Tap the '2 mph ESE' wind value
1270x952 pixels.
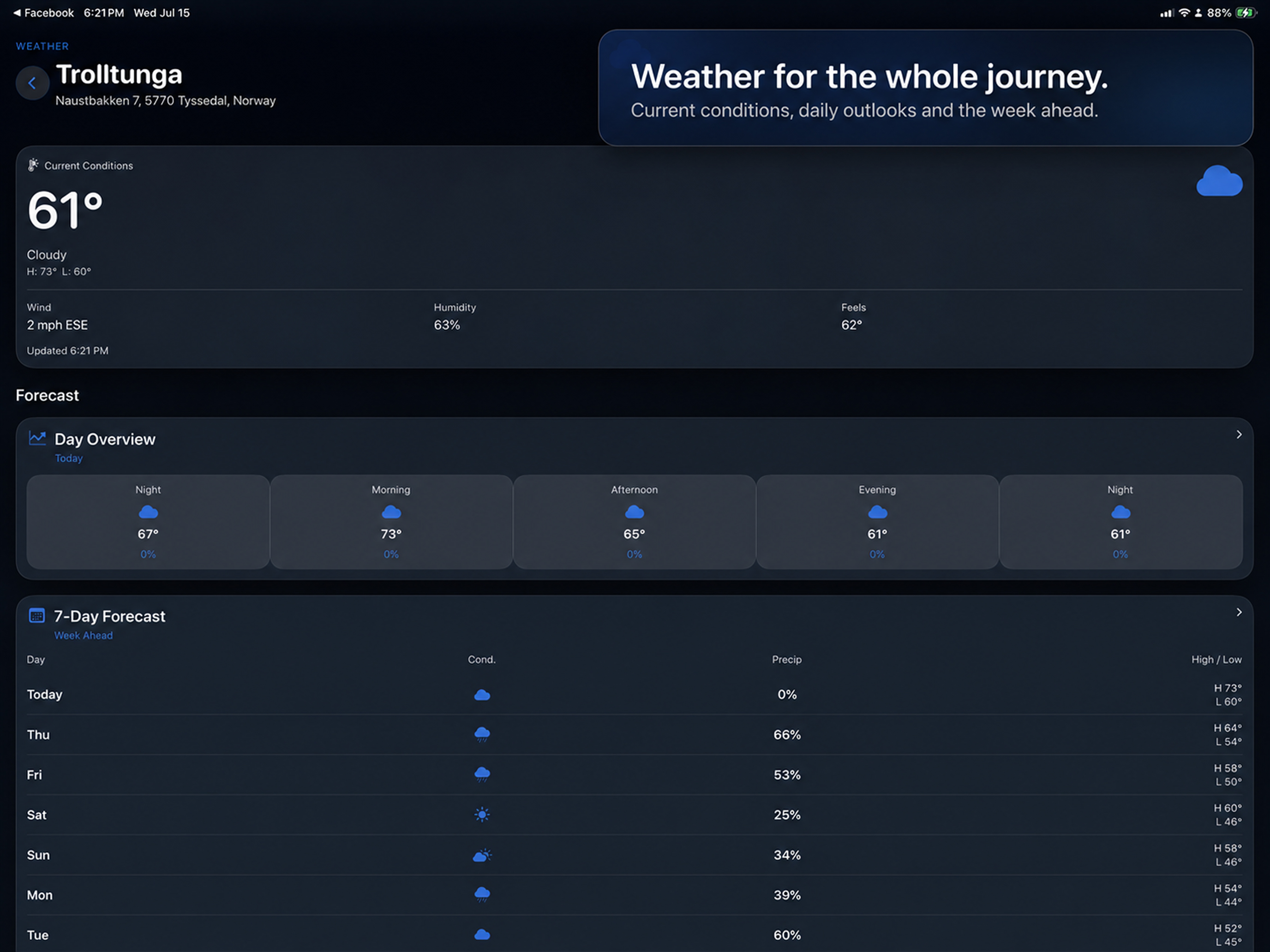click(x=57, y=325)
